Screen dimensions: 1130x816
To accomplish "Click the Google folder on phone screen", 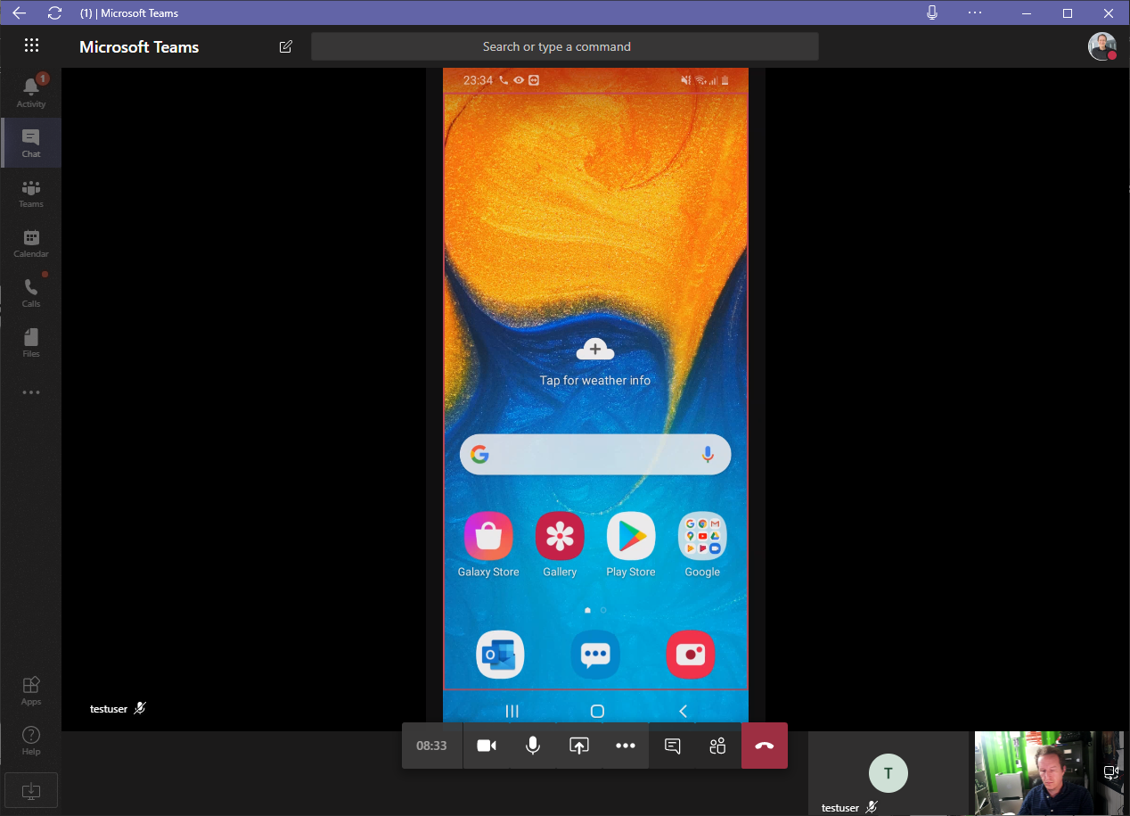I will pyautogui.click(x=702, y=545).
